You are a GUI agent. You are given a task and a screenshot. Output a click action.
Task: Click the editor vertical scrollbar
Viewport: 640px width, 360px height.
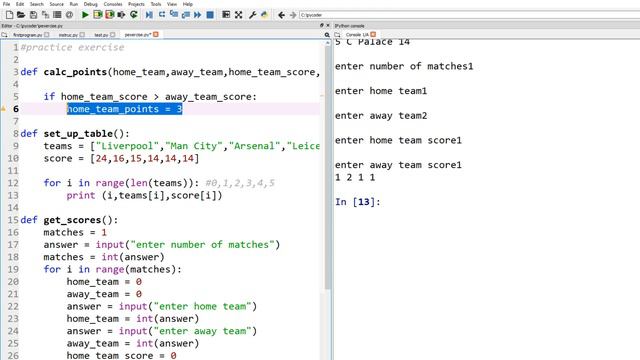click(x=328, y=167)
